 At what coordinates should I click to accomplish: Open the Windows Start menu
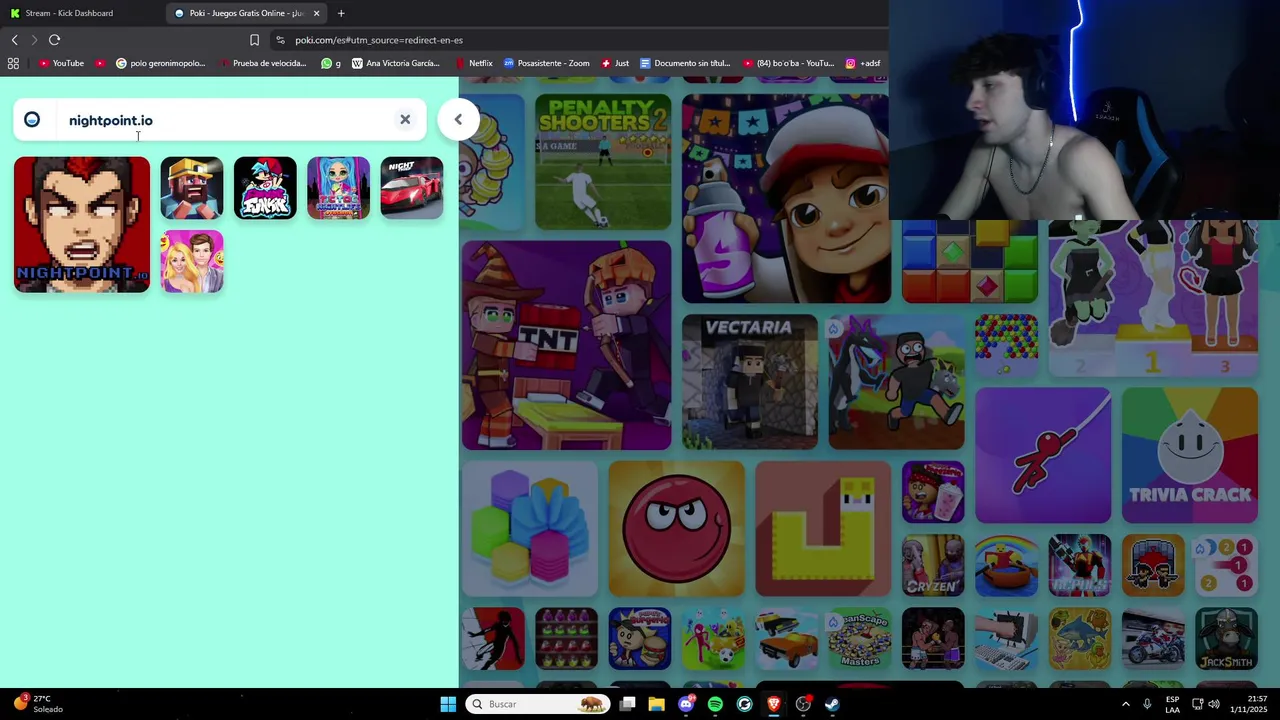pos(448,704)
